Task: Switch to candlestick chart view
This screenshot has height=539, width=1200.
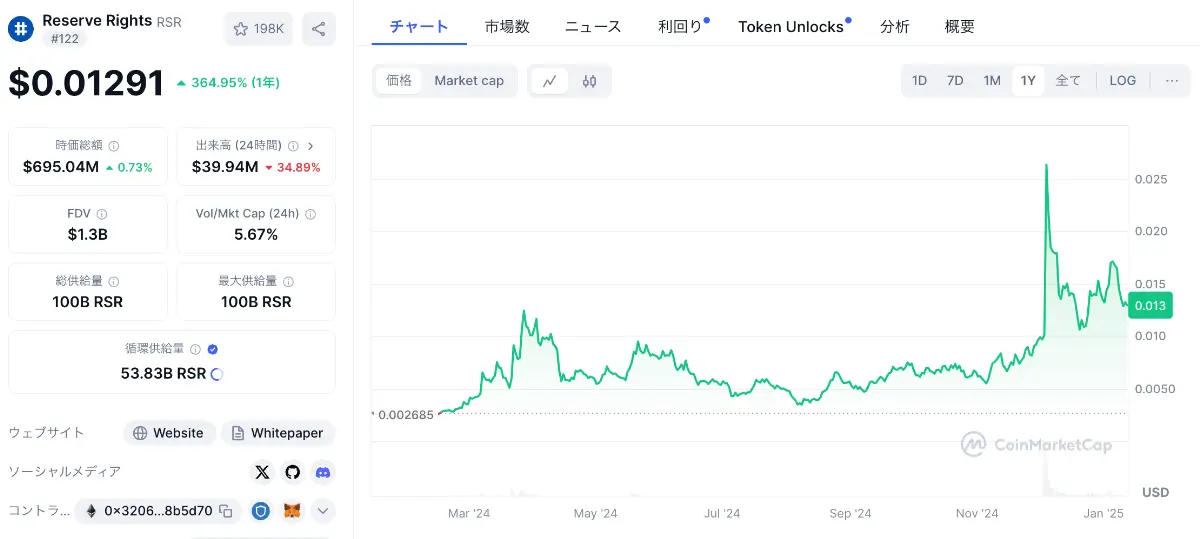Action: (589, 81)
